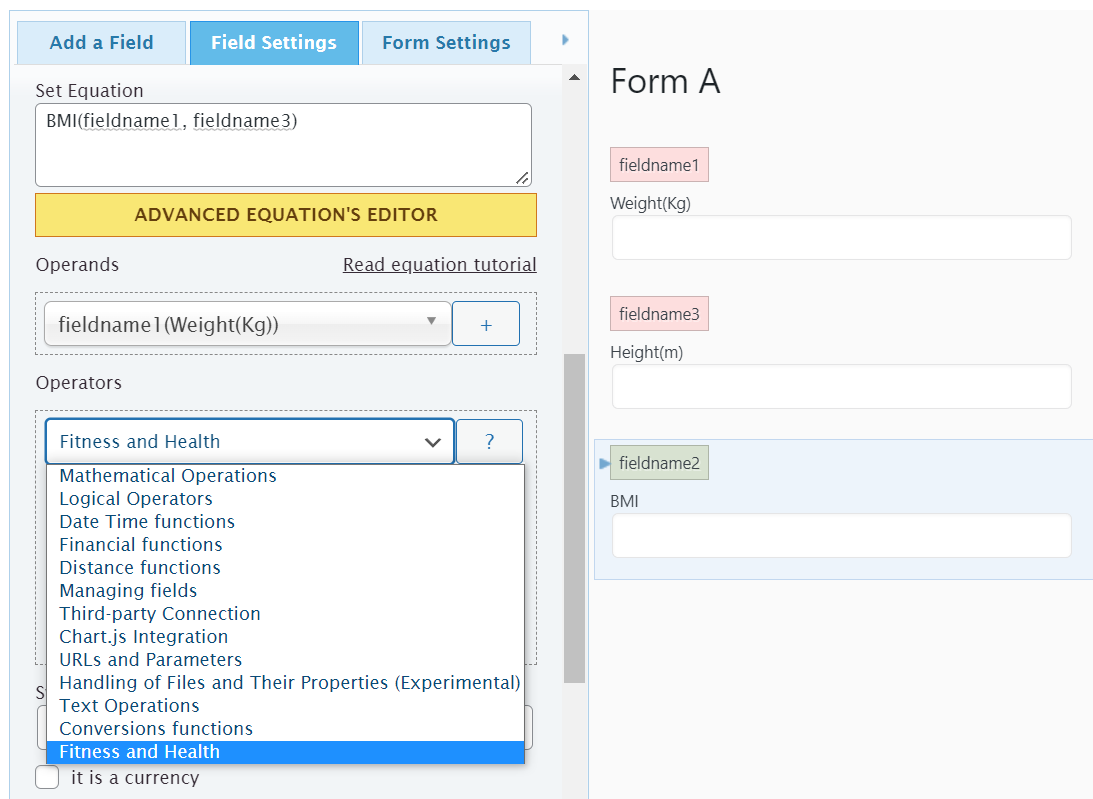Select Mathematical Operations from the list
The width and height of the screenshot is (1093, 799).
168,476
